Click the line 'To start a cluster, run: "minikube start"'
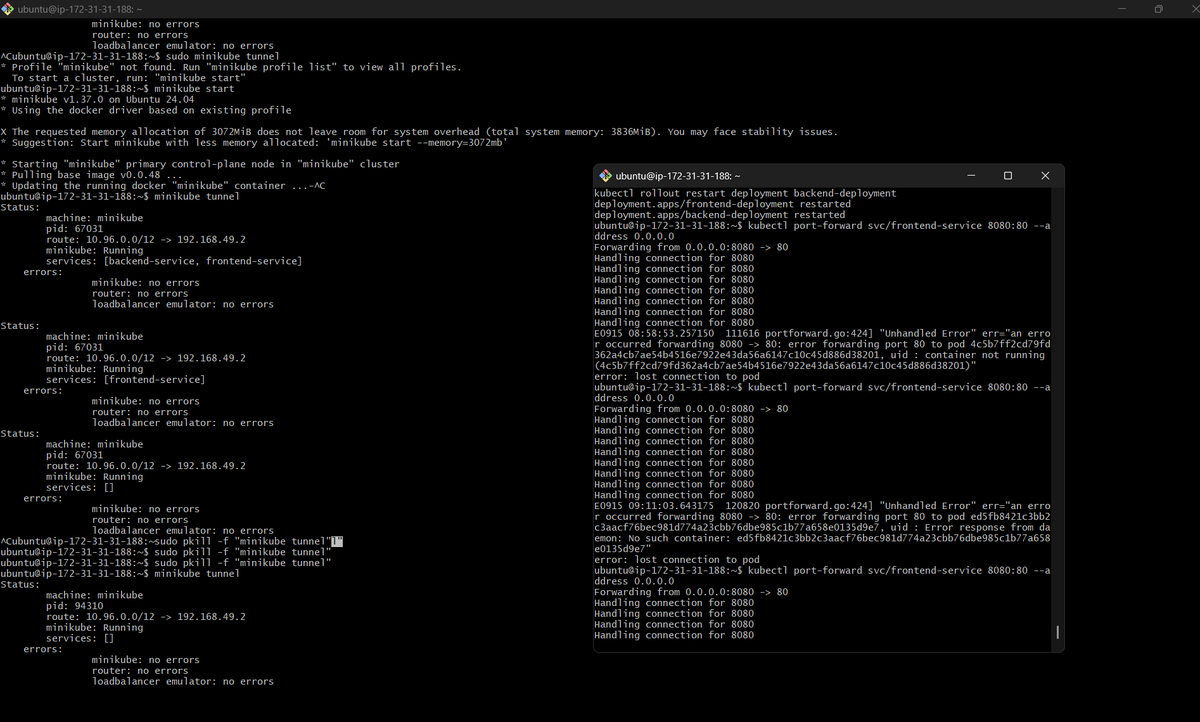The height and width of the screenshot is (722, 1200). (128, 78)
